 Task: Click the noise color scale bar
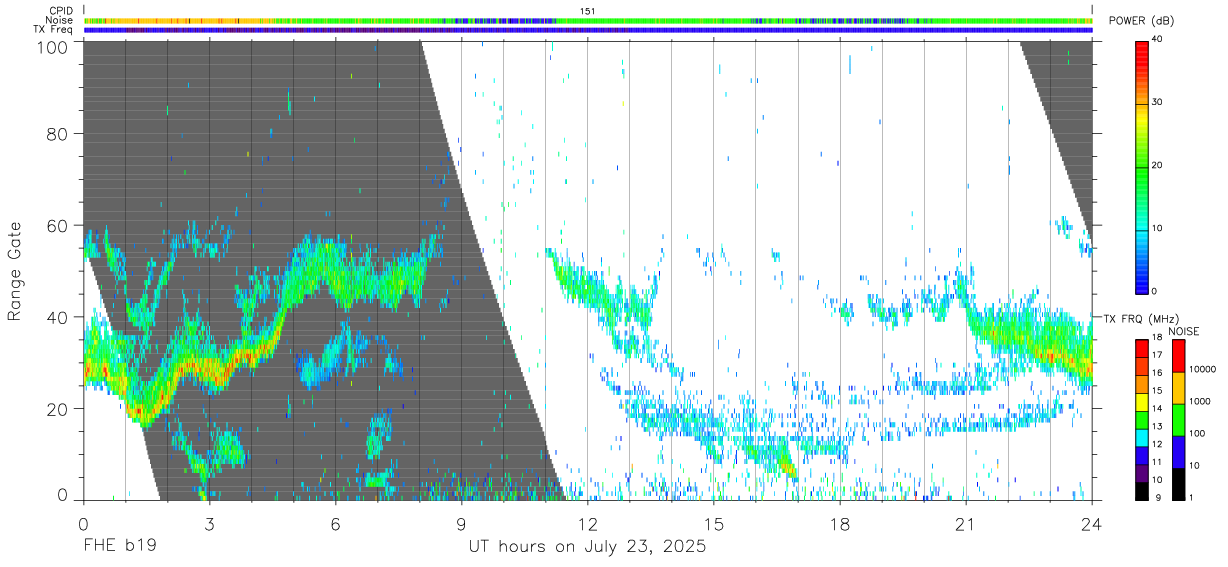tap(1177, 419)
